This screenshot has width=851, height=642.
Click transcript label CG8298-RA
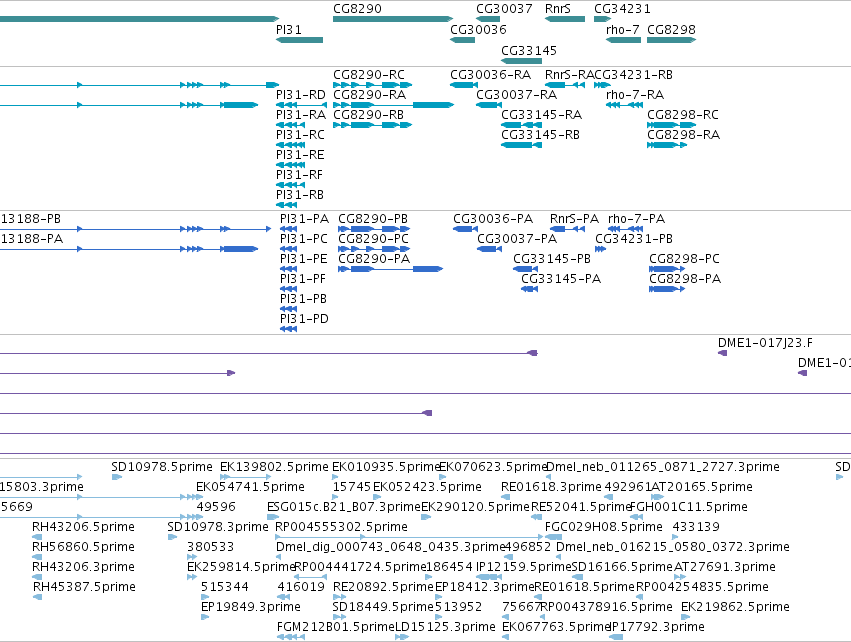(x=683, y=135)
